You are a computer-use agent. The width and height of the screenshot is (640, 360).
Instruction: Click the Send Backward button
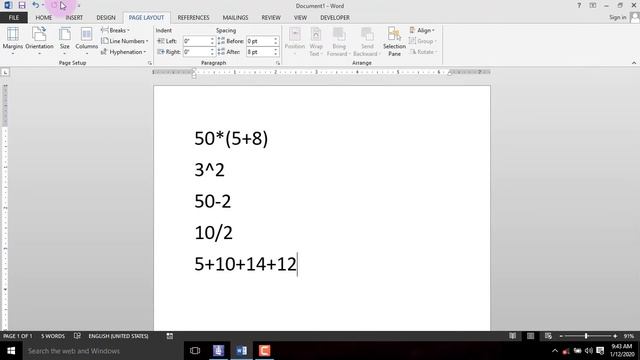[x=367, y=42]
